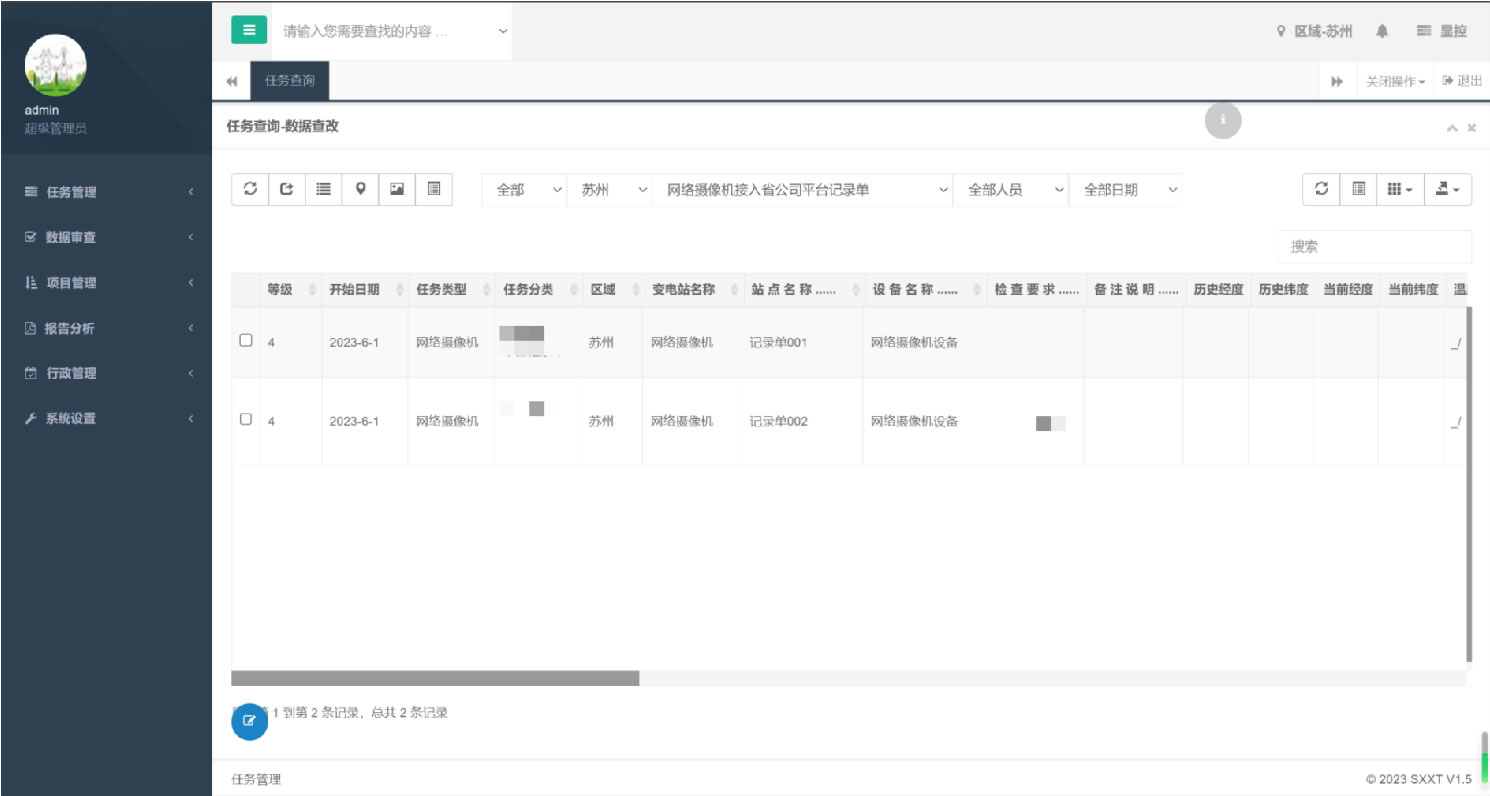Expand 任务管理 in the sidebar menu
1490x796 pixels.
tap(106, 192)
